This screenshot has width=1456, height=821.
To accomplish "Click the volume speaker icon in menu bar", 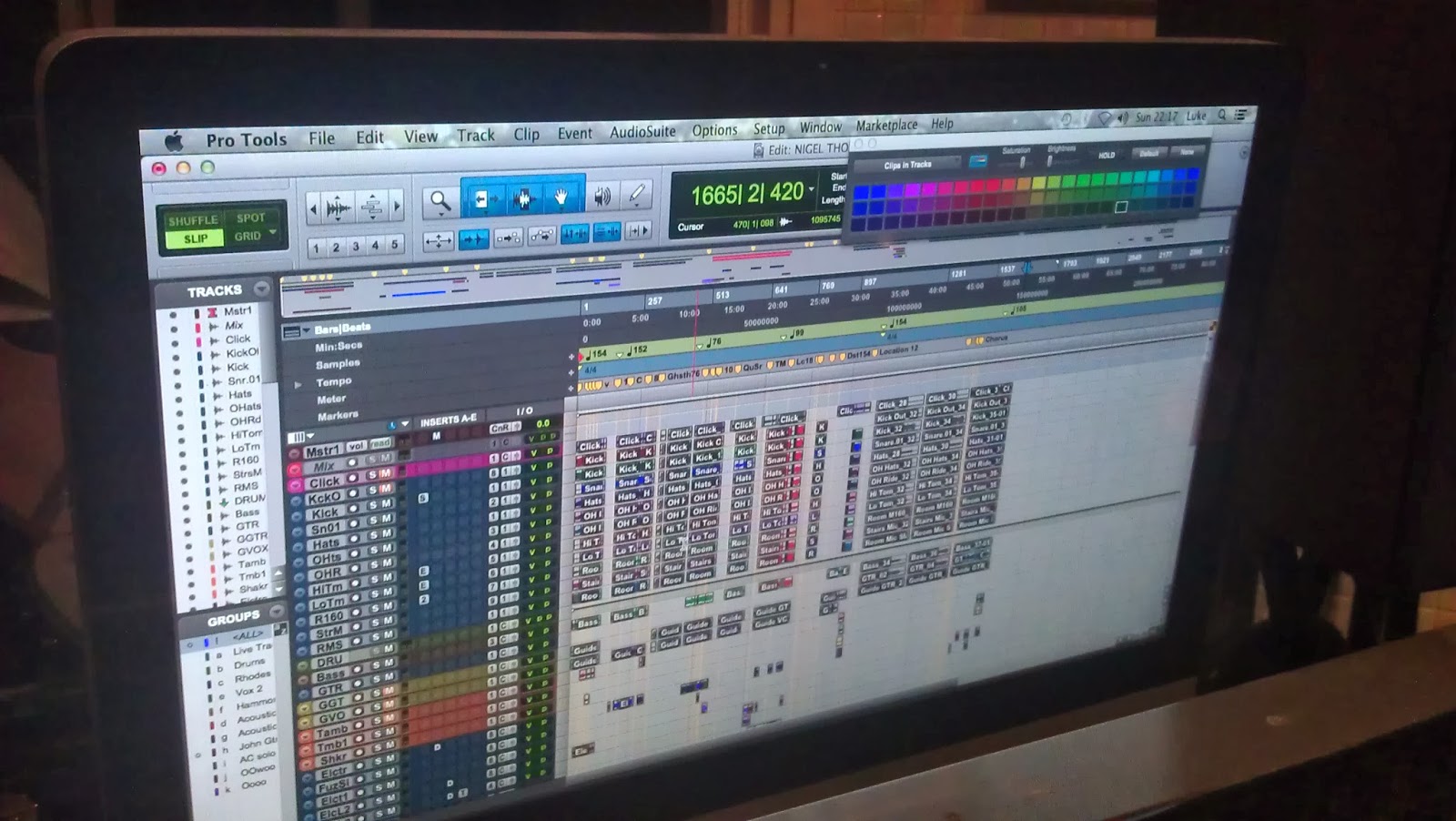I will (x=1123, y=117).
